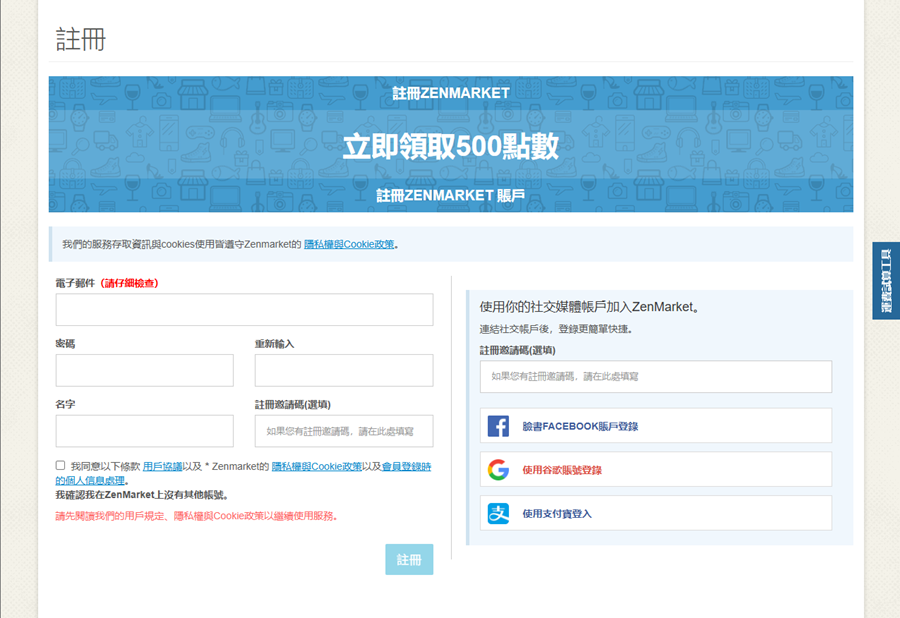Focus the 電子郵件 input field
The image size is (900, 618).
coord(245,310)
